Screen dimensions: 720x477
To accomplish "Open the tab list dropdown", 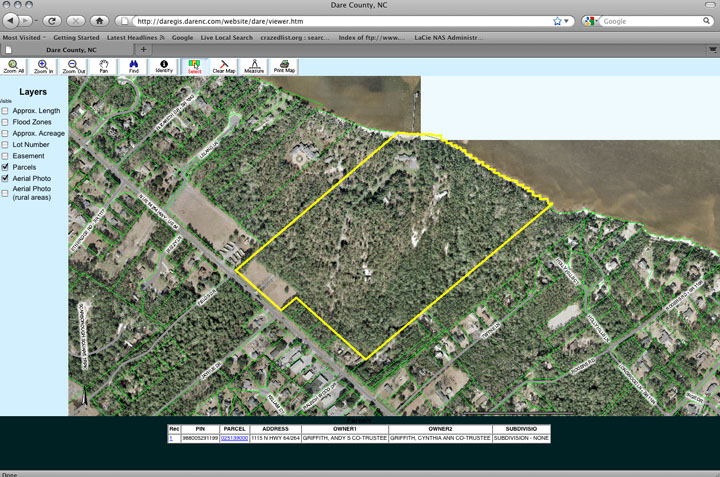I will click(x=713, y=49).
